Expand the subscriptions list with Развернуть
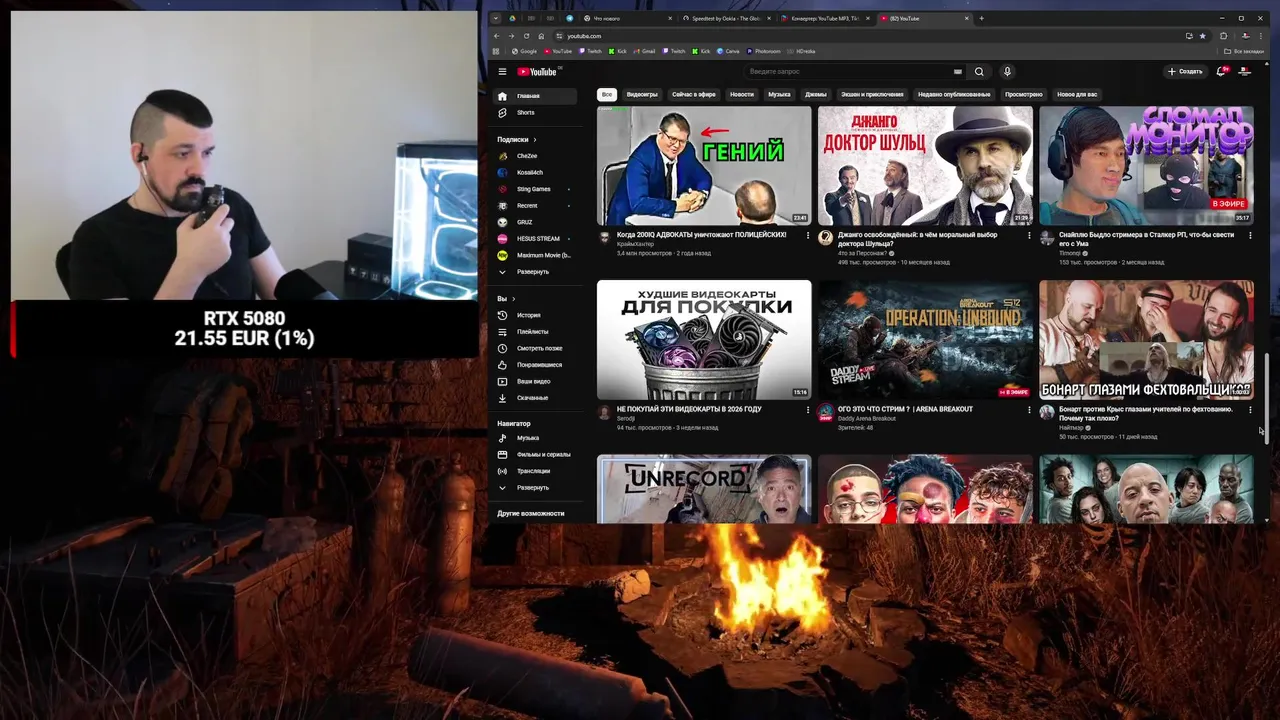This screenshot has width=1280, height=720. (536, 272)
